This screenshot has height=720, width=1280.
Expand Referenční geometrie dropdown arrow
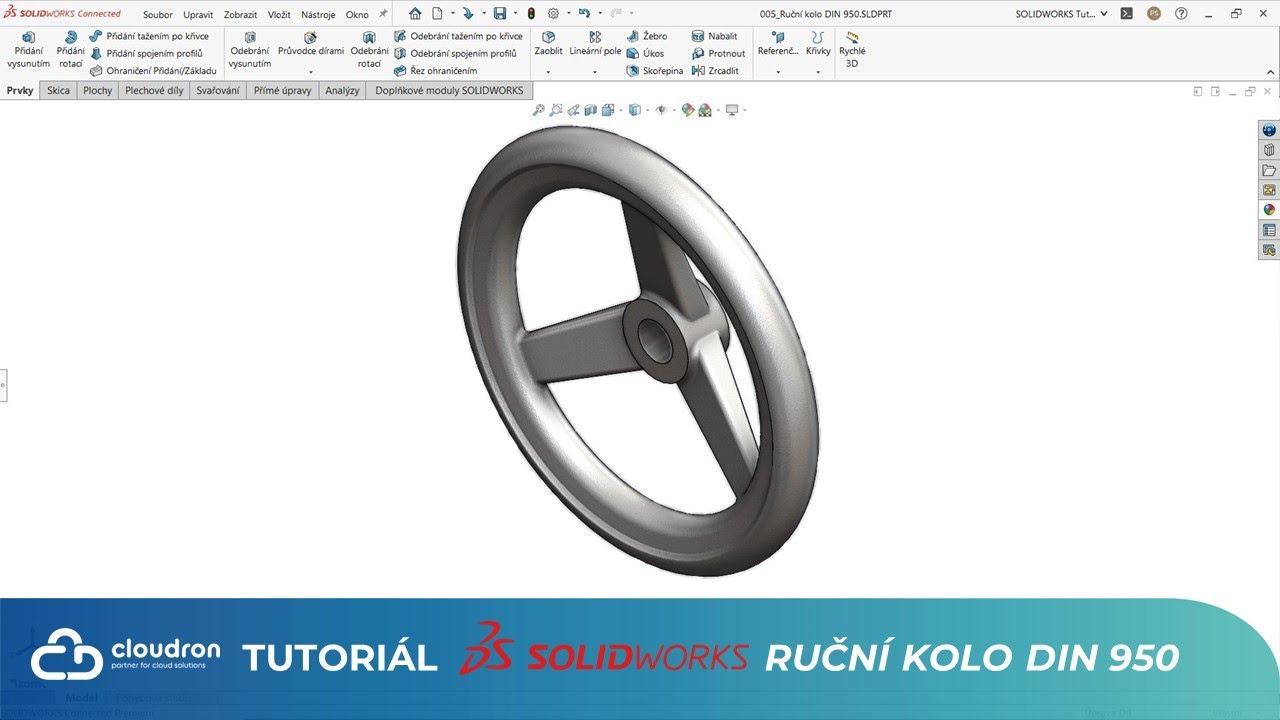(778, 72)
